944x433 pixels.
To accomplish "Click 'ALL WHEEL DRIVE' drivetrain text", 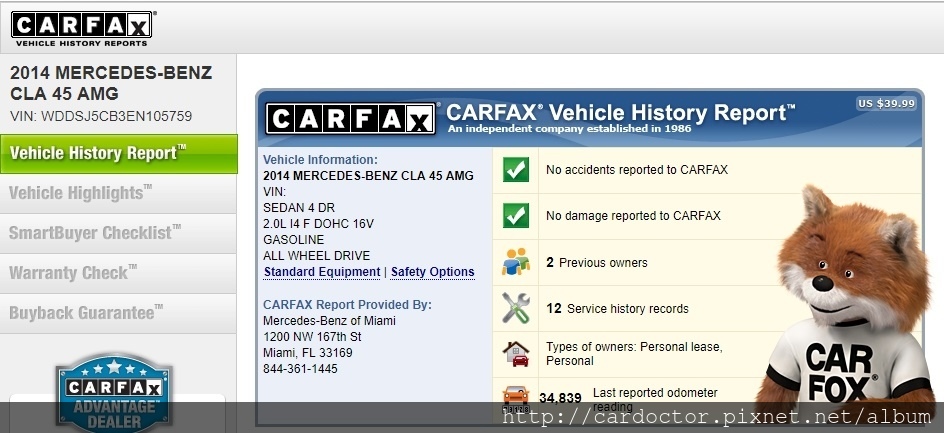I will [317, 256].
